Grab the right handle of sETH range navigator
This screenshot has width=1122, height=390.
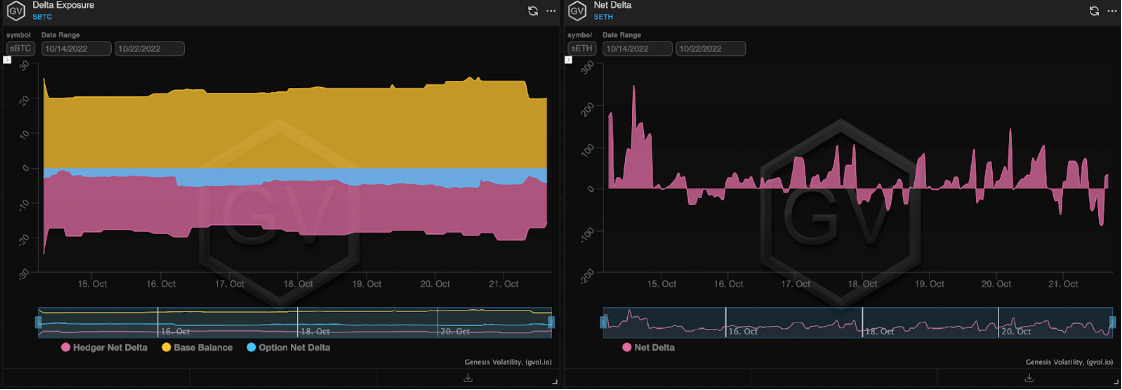[1112, 323]
